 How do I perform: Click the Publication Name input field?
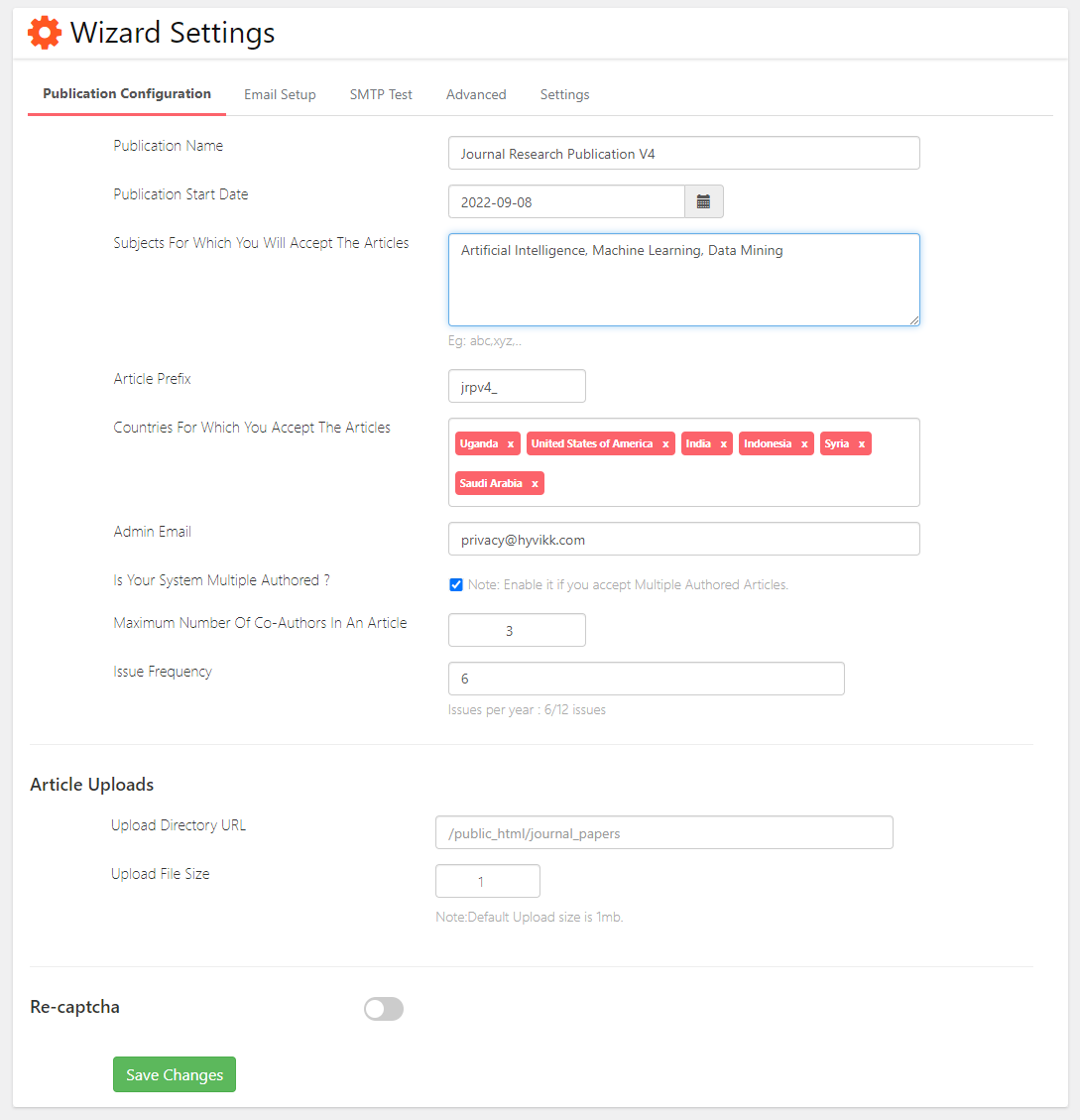(683, 154)
